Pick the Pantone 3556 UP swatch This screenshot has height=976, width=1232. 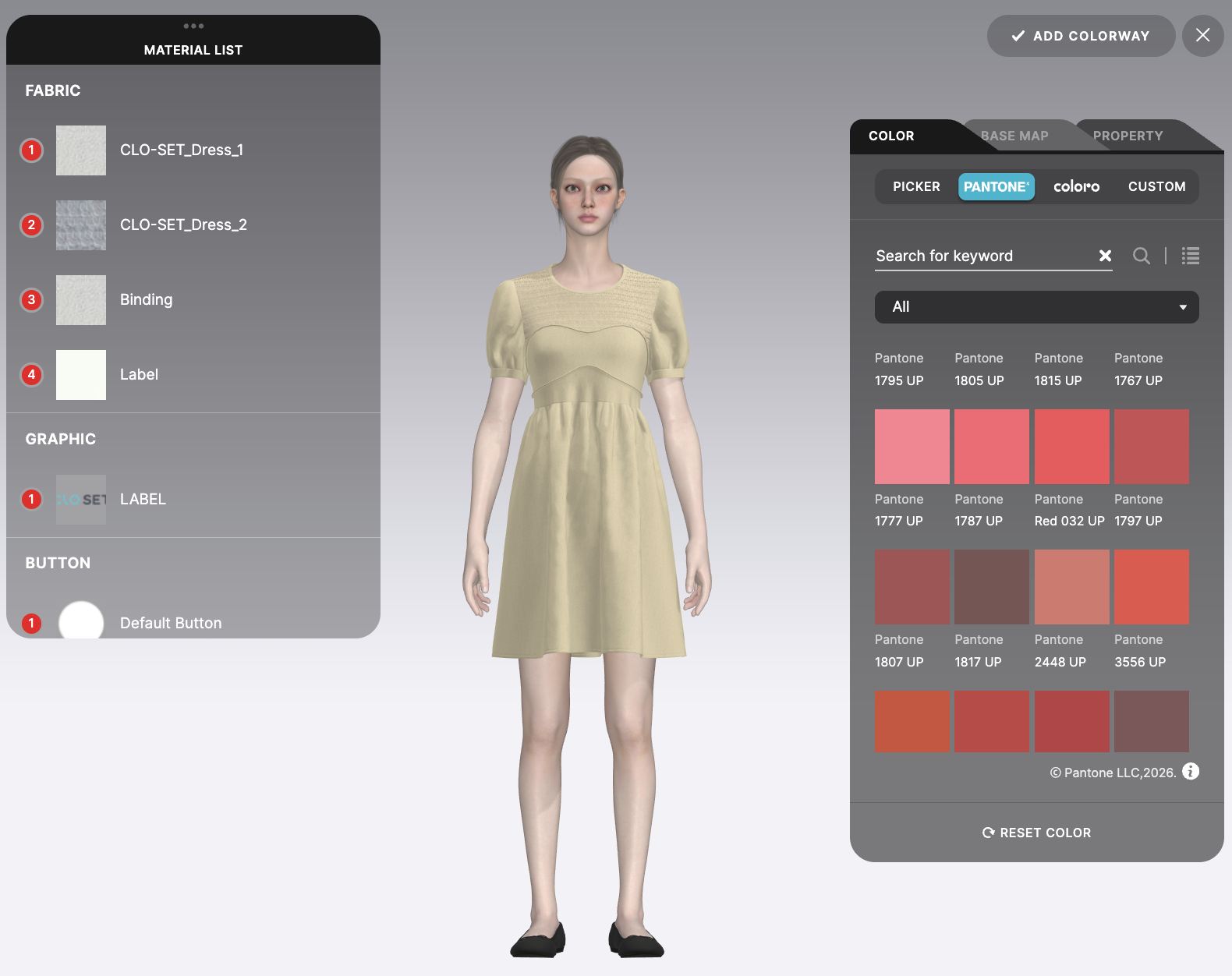pyautogui.click(x=1152, y=587)
